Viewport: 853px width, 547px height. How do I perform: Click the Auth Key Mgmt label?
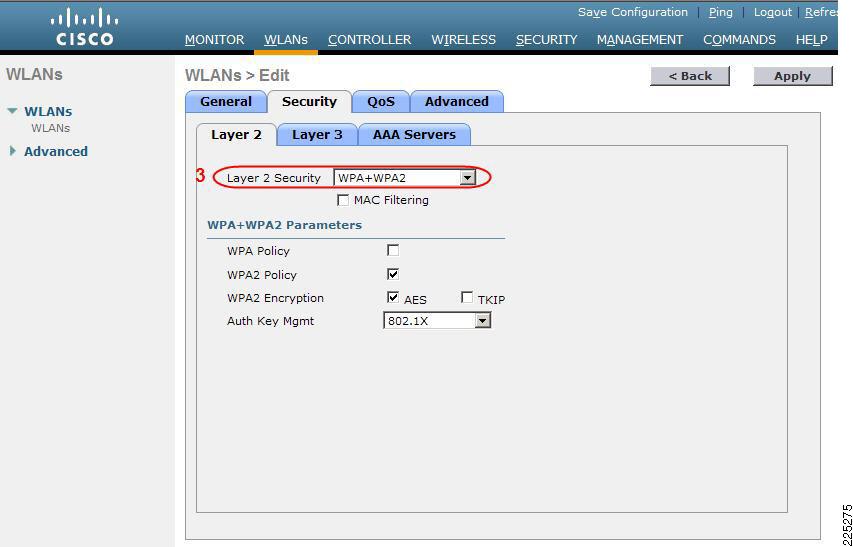click(x=270, y=321)
